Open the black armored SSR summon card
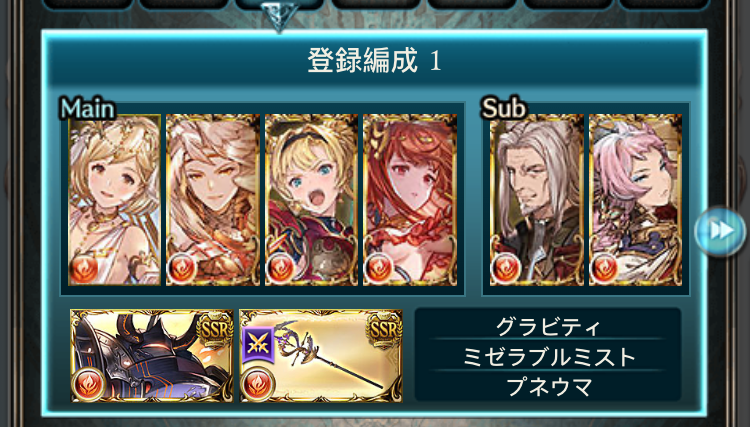This screenshot has height=427, width=750. (x=152, y=356)
